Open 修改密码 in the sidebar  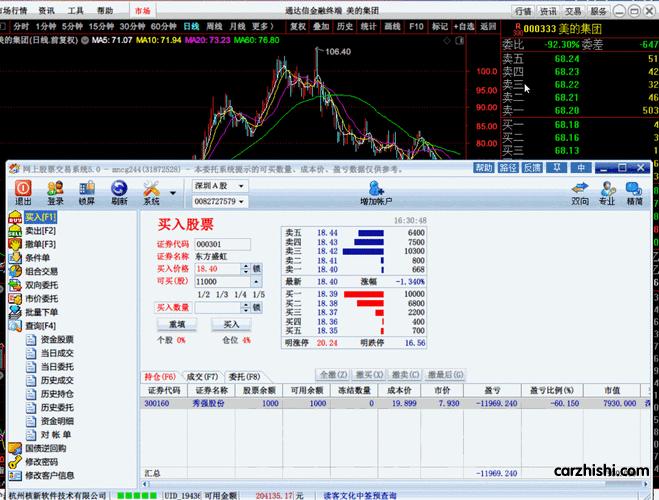(42, 462)
